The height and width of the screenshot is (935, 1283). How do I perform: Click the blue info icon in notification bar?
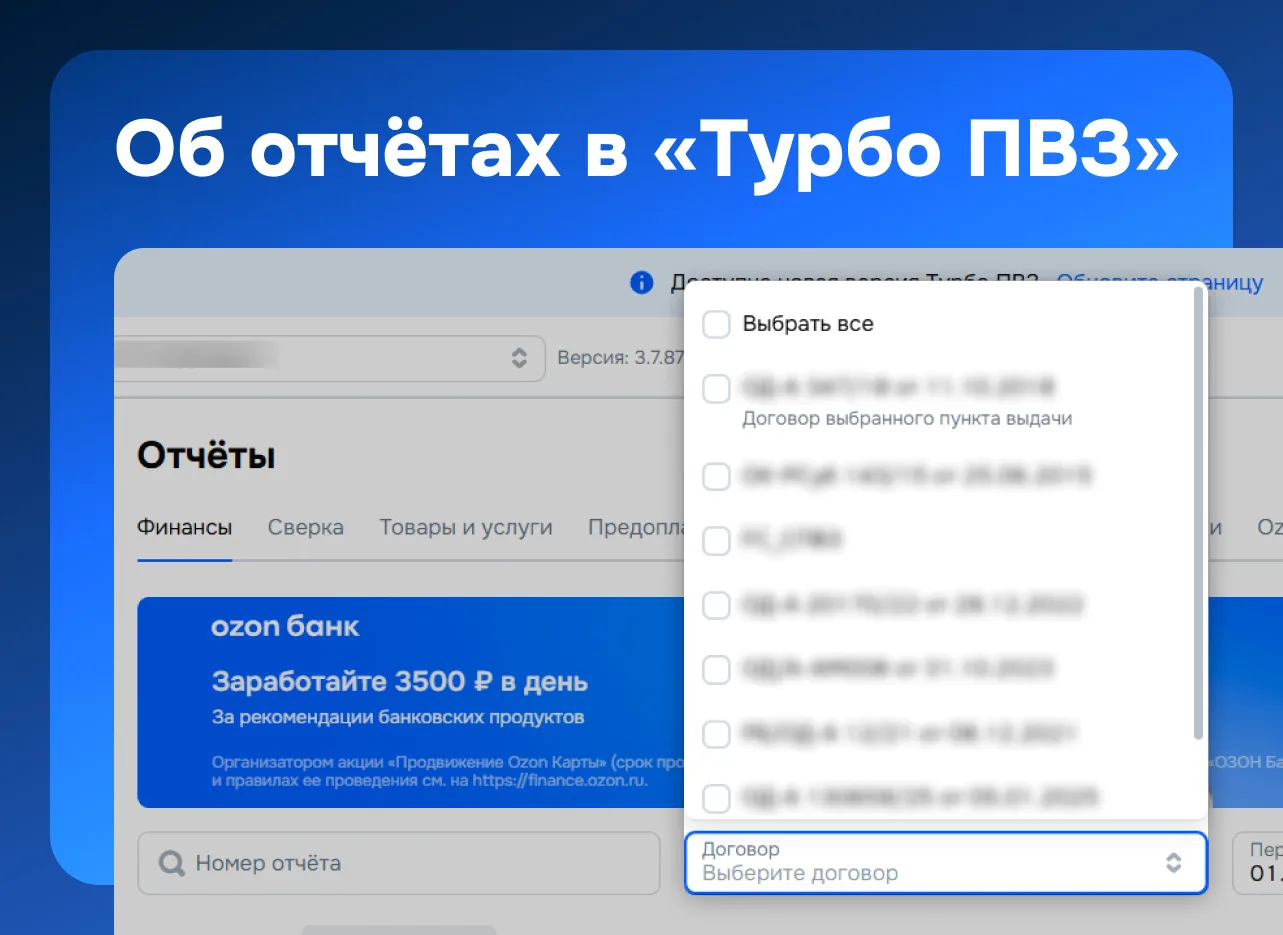pyautogui.click(x=641, y=283)
